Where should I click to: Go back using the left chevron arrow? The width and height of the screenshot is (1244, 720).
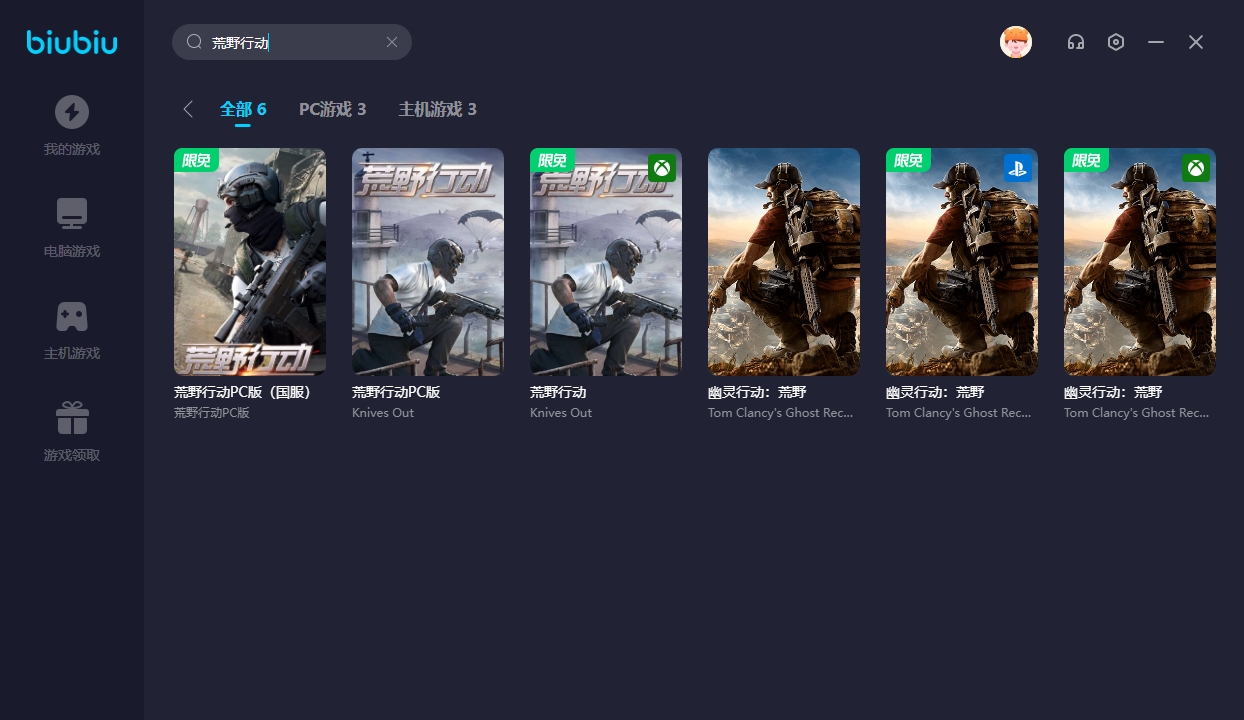pos(188,109)
